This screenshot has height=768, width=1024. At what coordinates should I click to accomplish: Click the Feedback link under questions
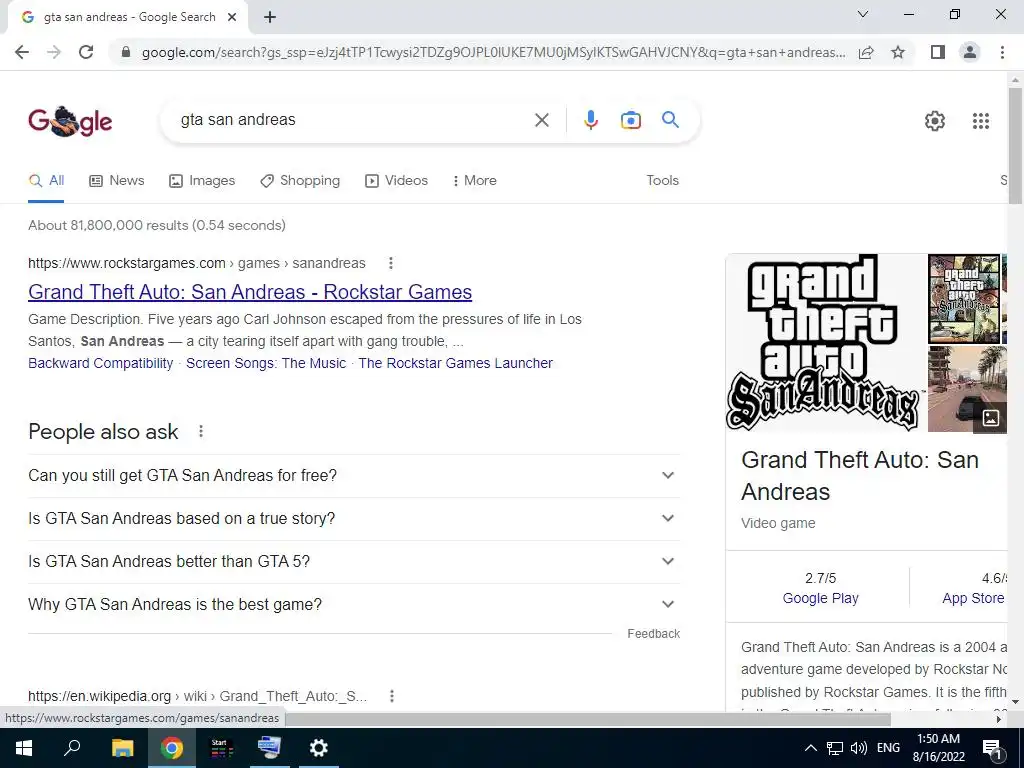coord(653,633)
